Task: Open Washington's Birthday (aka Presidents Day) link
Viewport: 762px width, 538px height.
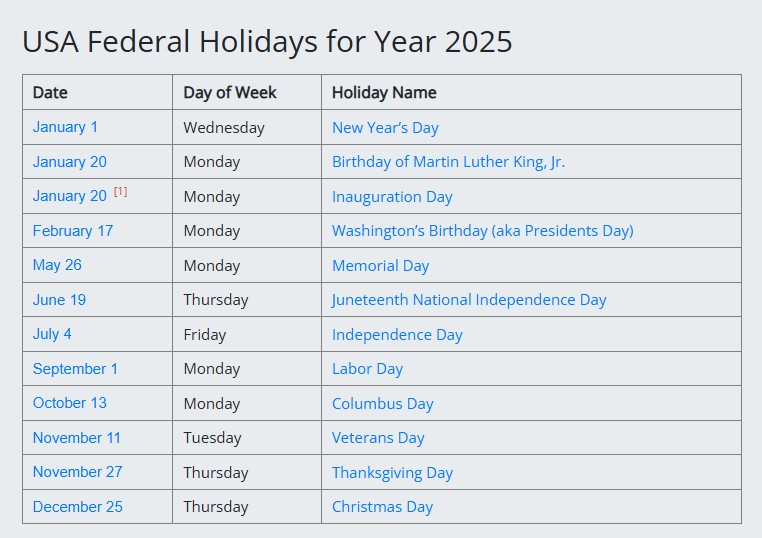Action: coord(483,231)
